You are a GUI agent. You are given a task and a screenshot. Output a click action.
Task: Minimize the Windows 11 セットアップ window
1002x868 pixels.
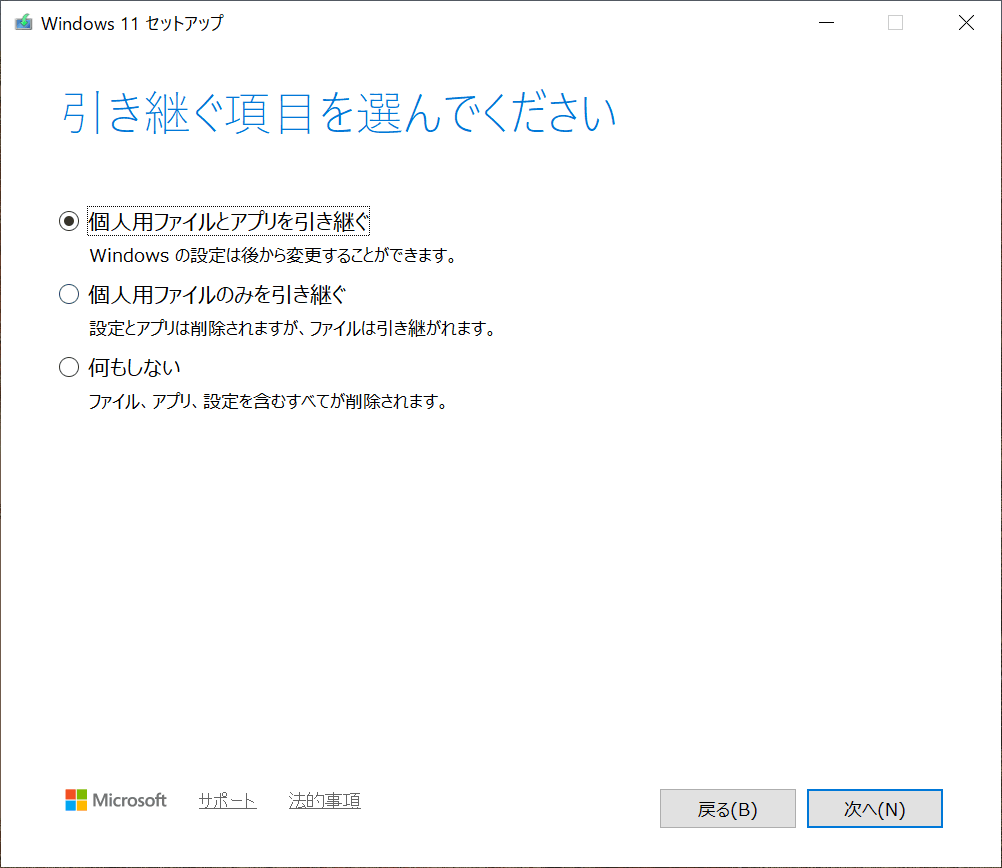pos(826,23)
